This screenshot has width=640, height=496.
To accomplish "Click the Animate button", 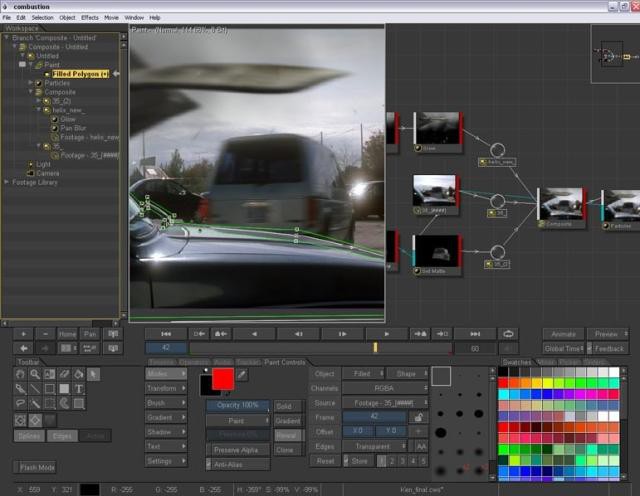I will (x=563, y=334).
